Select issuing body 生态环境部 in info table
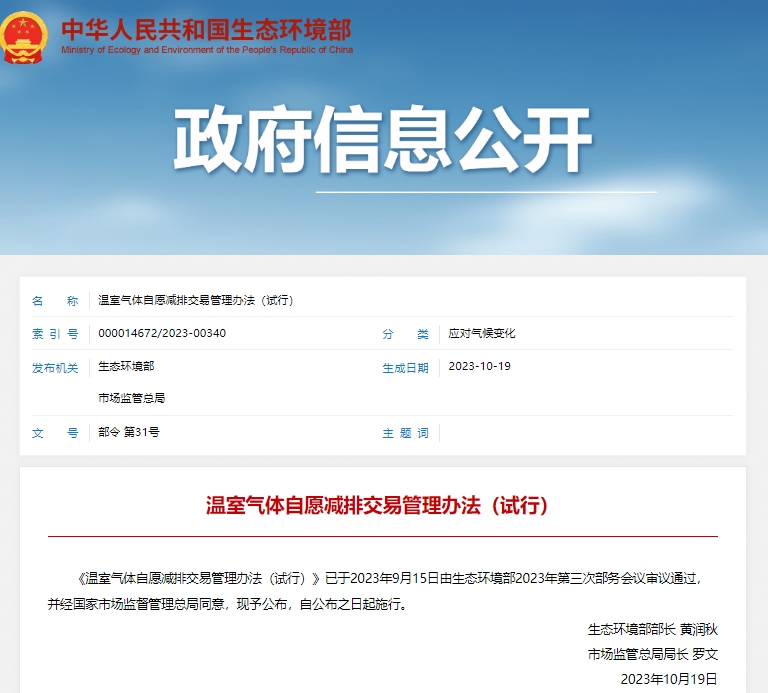The width and height of the screenshot is (768, 693). [x=126, y=366]
